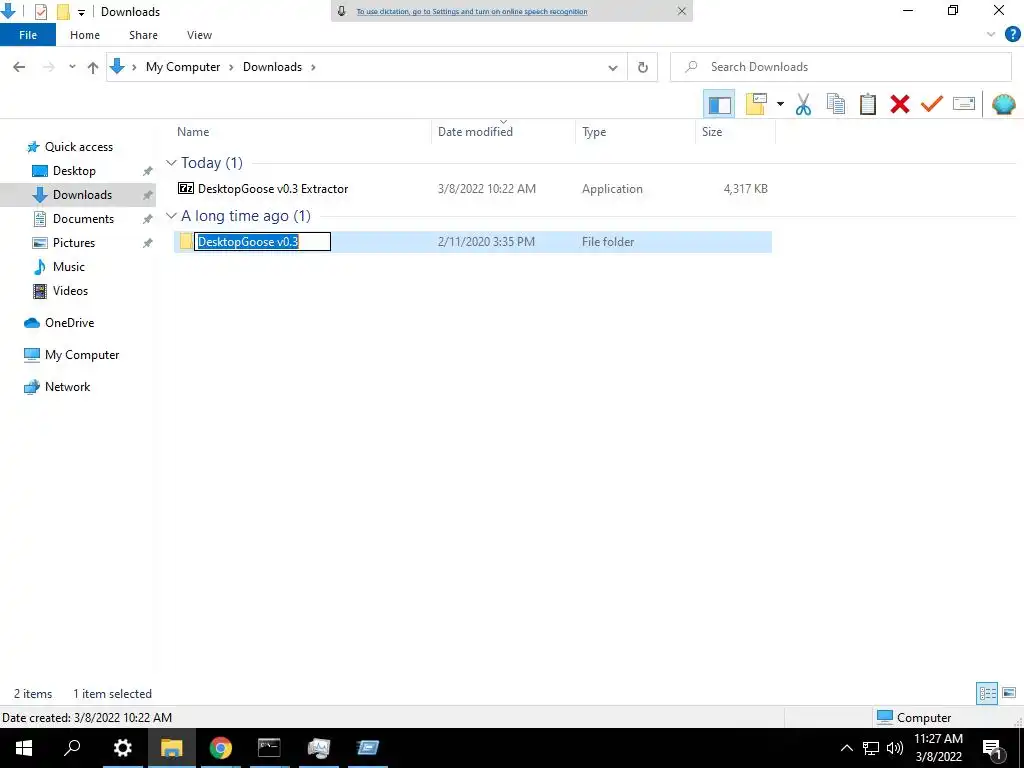Click the Rename label toolbar icon
Image resolution: width=1024 pixels, height=768 pixels.
pyautogui.click(x=964, y=104)
